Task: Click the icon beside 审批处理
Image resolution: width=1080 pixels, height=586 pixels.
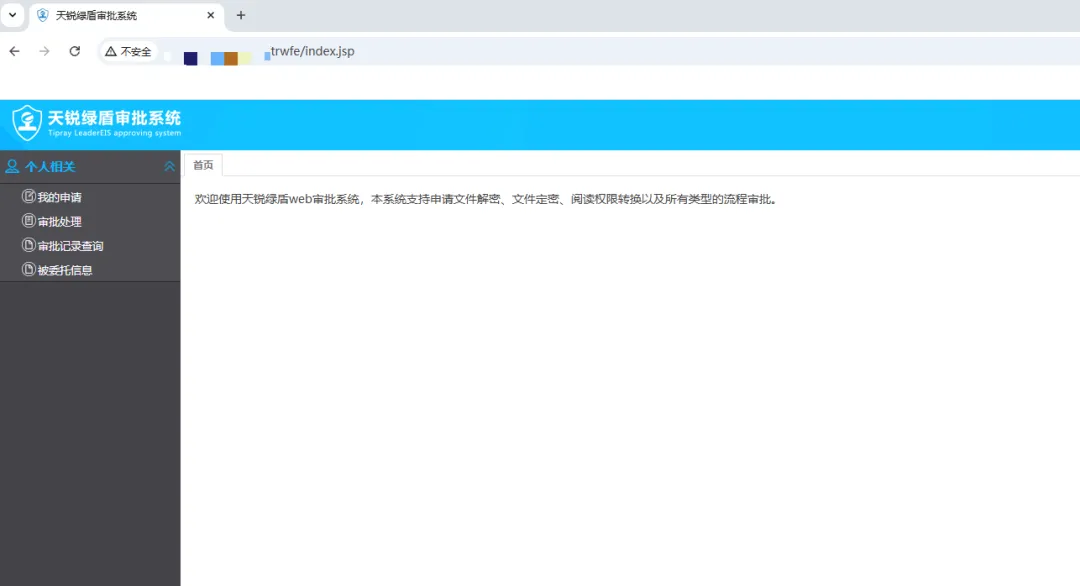Action: (28, 220)
